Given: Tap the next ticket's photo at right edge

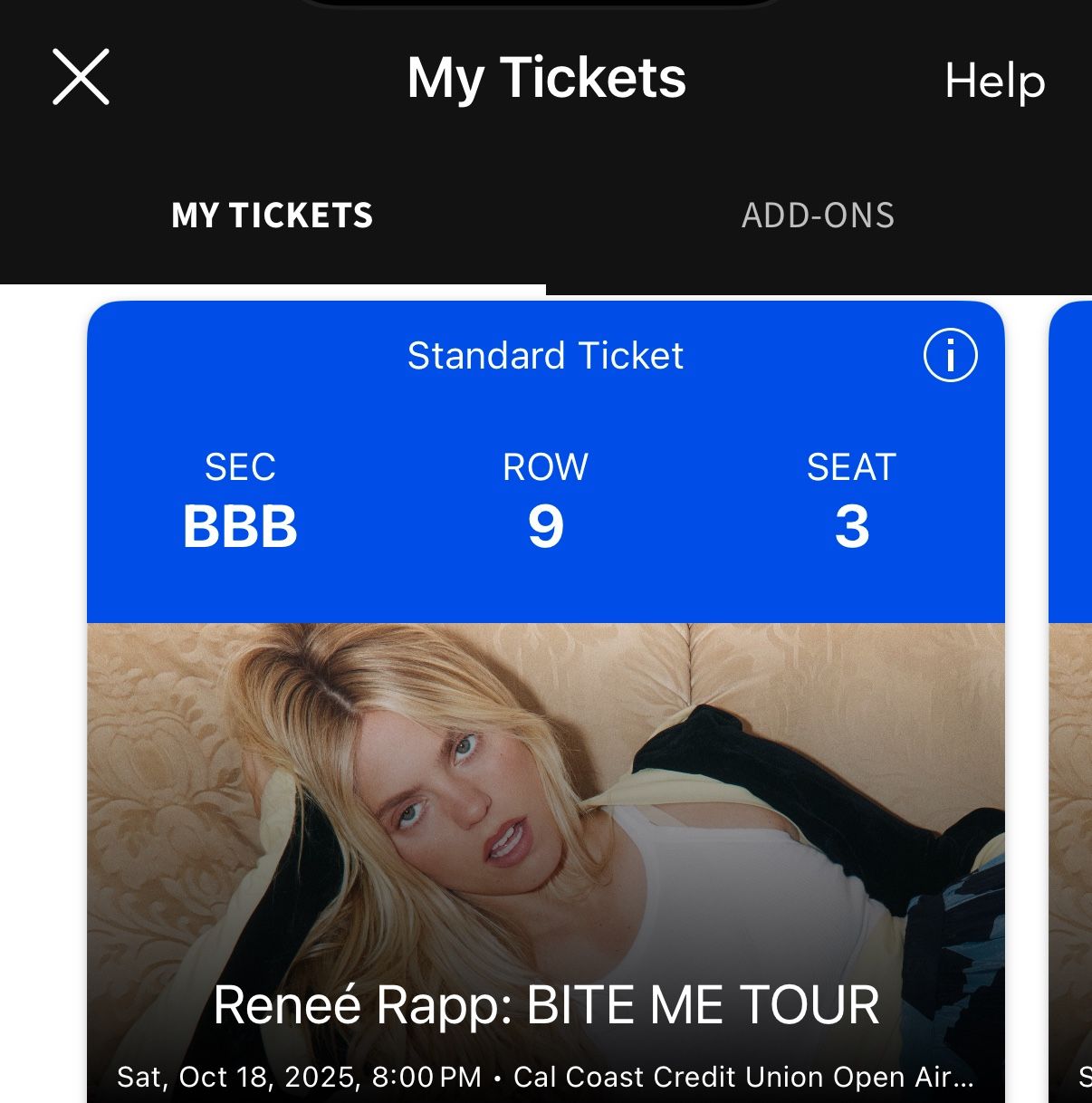Looking at the screenshot, I should coord(1072,815).
